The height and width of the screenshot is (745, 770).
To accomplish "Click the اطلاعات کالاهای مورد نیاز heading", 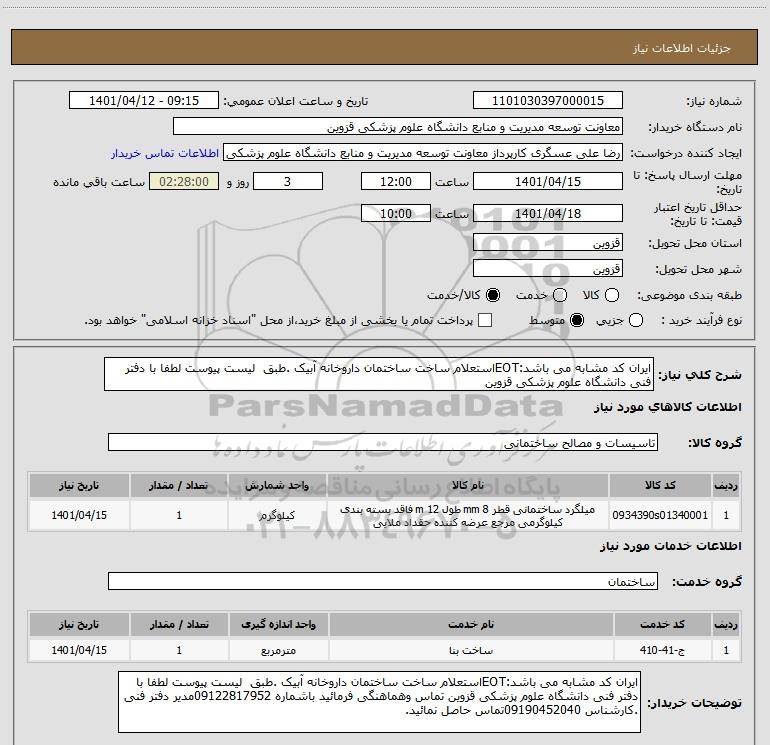I will click(668, 407).
